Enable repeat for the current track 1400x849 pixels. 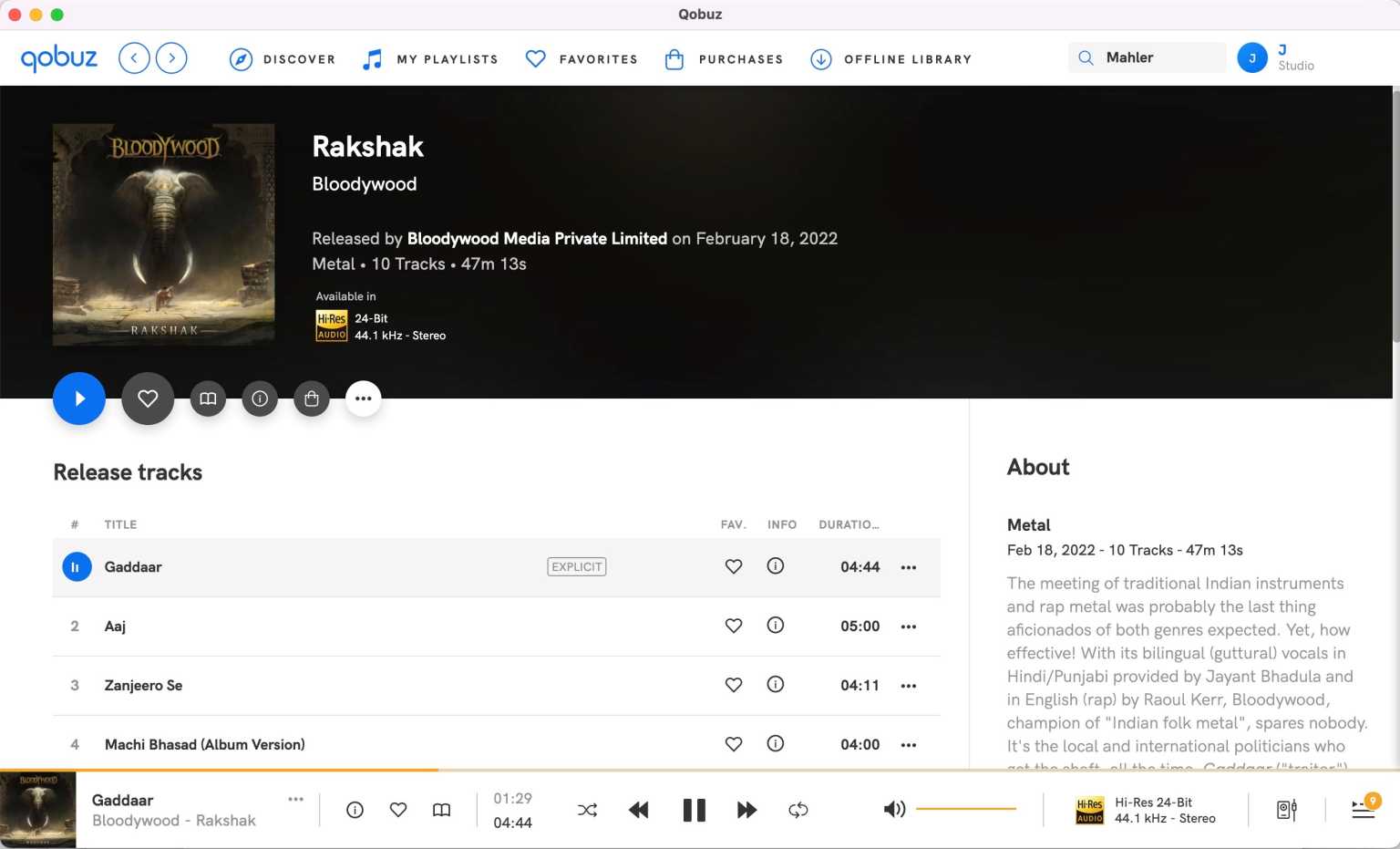[798, 809]
